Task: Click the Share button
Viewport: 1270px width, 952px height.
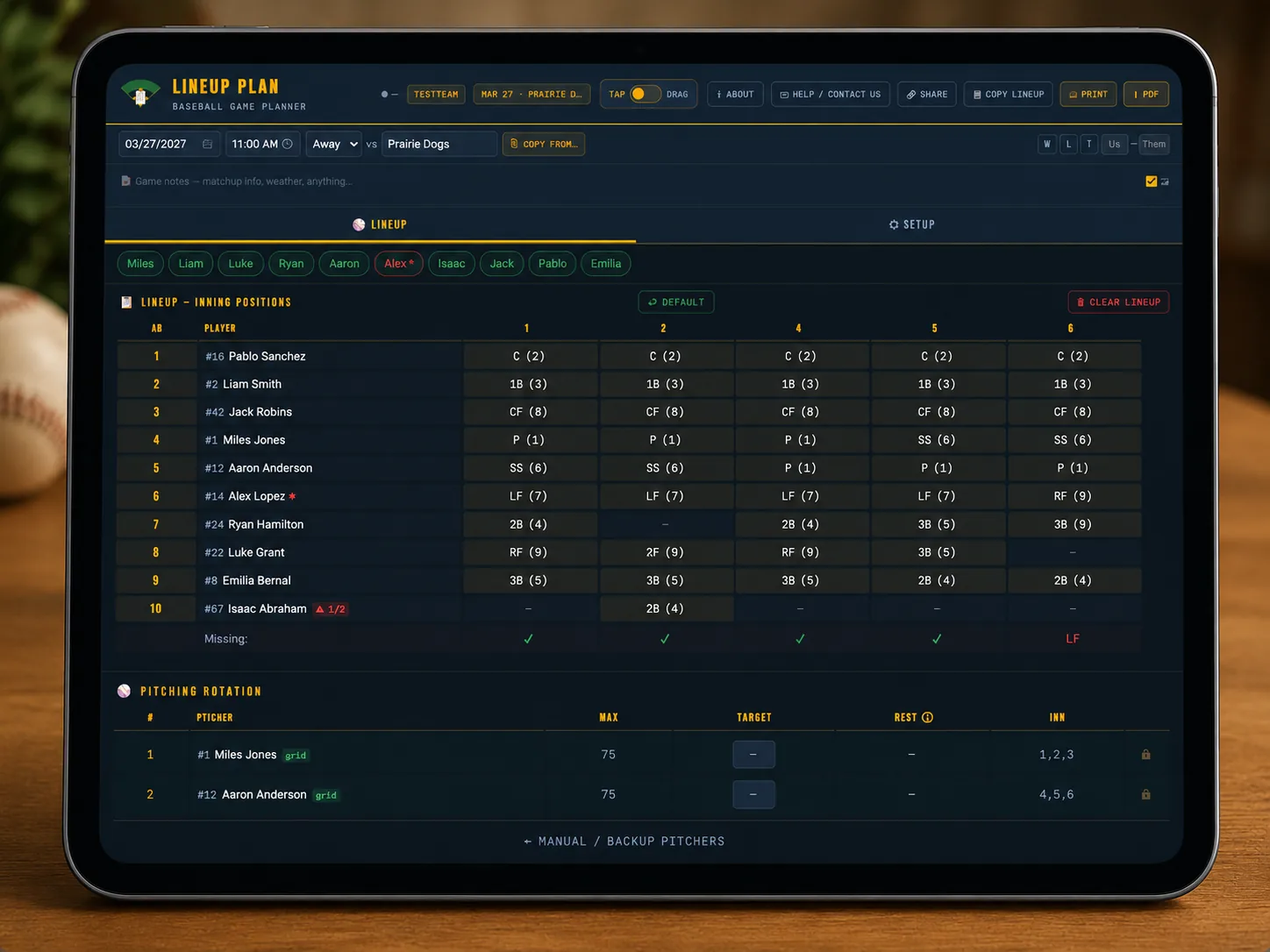Action: click(927, 94)
